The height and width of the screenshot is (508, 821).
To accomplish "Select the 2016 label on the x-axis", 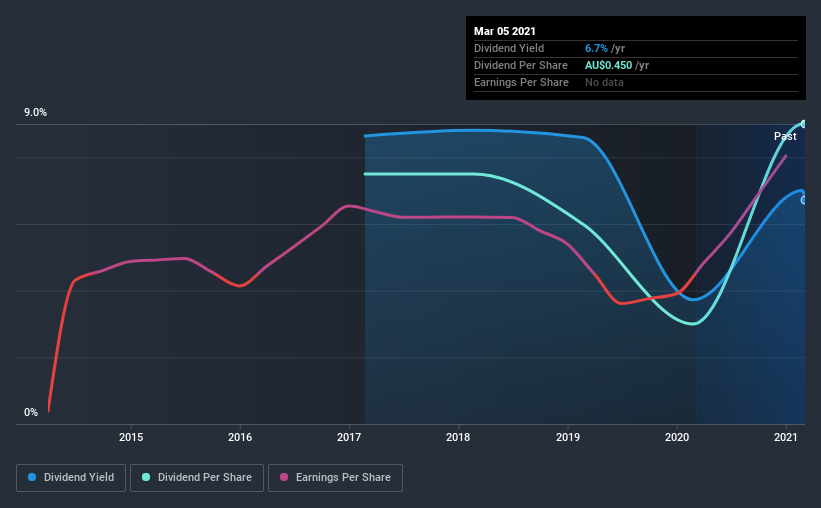I will pyautogui.click(x=240, y=437).
